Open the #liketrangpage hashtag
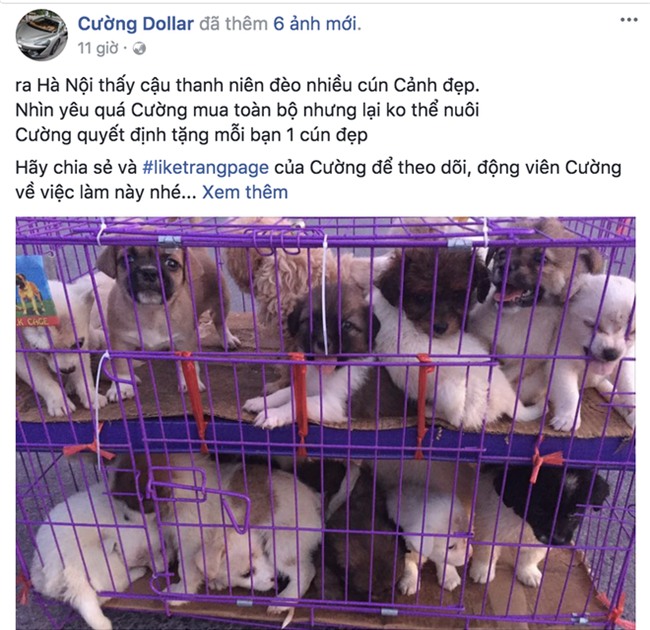This screenshot has width=650, height=630. point(206,168)
